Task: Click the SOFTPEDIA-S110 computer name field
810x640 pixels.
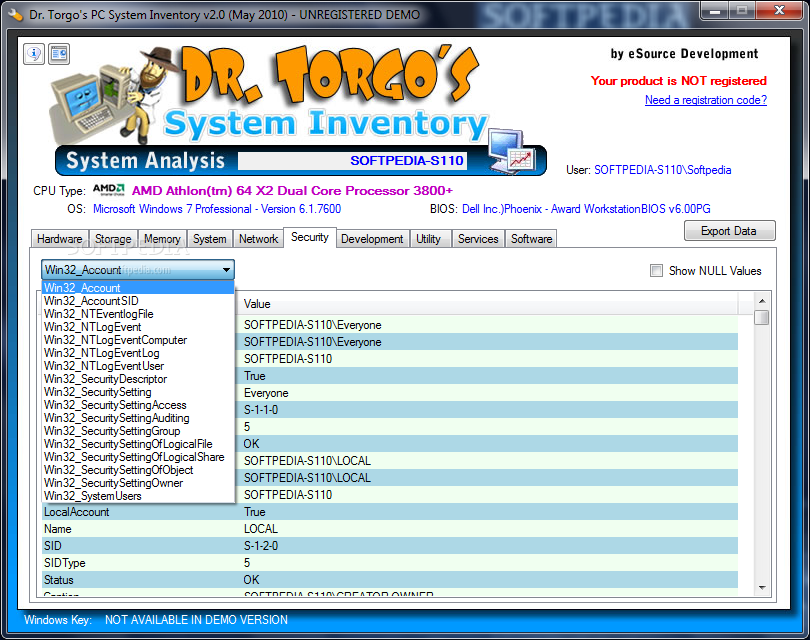Action: coord(353,161)
